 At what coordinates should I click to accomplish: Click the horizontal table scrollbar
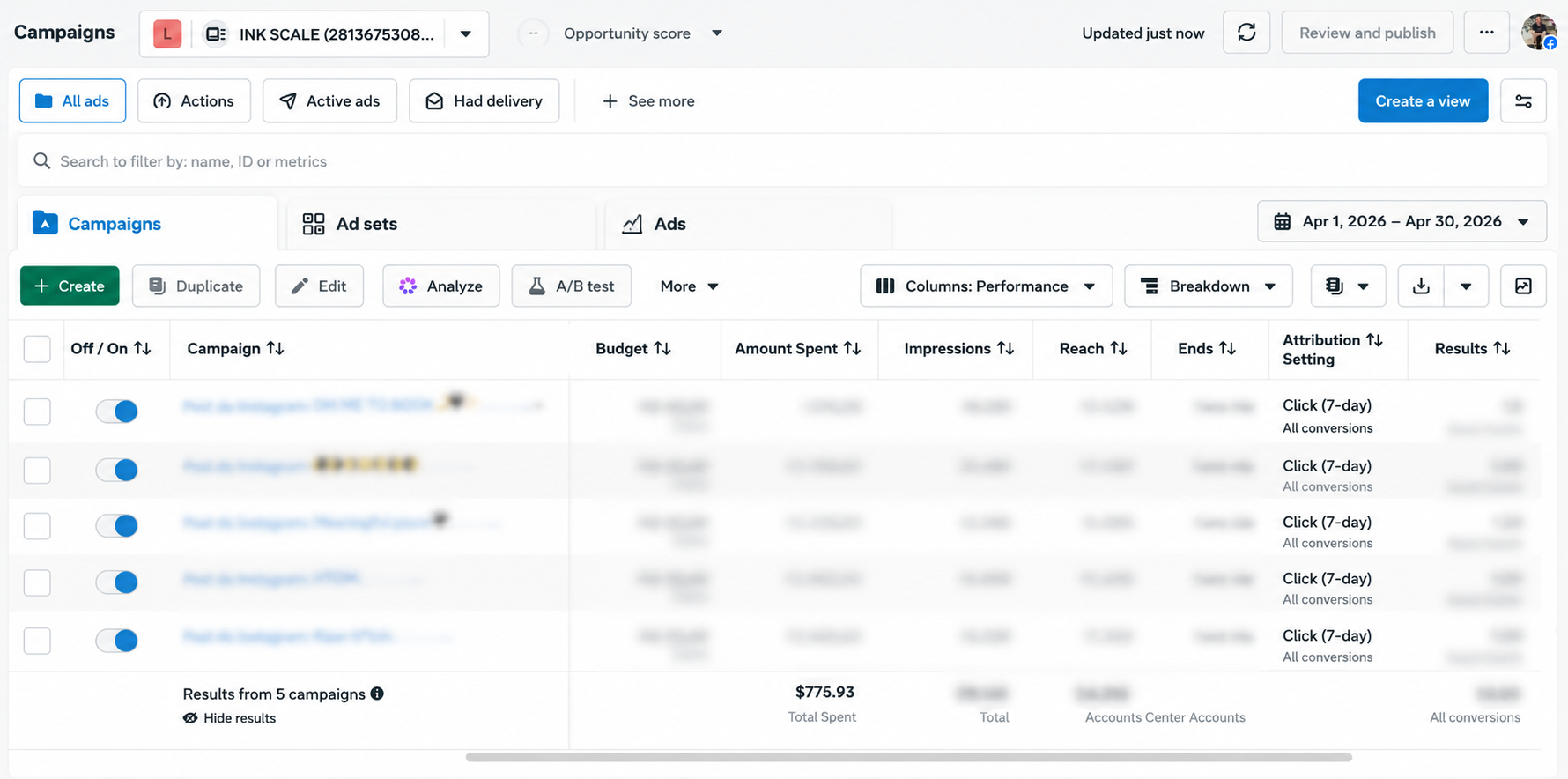coord(908,757)
